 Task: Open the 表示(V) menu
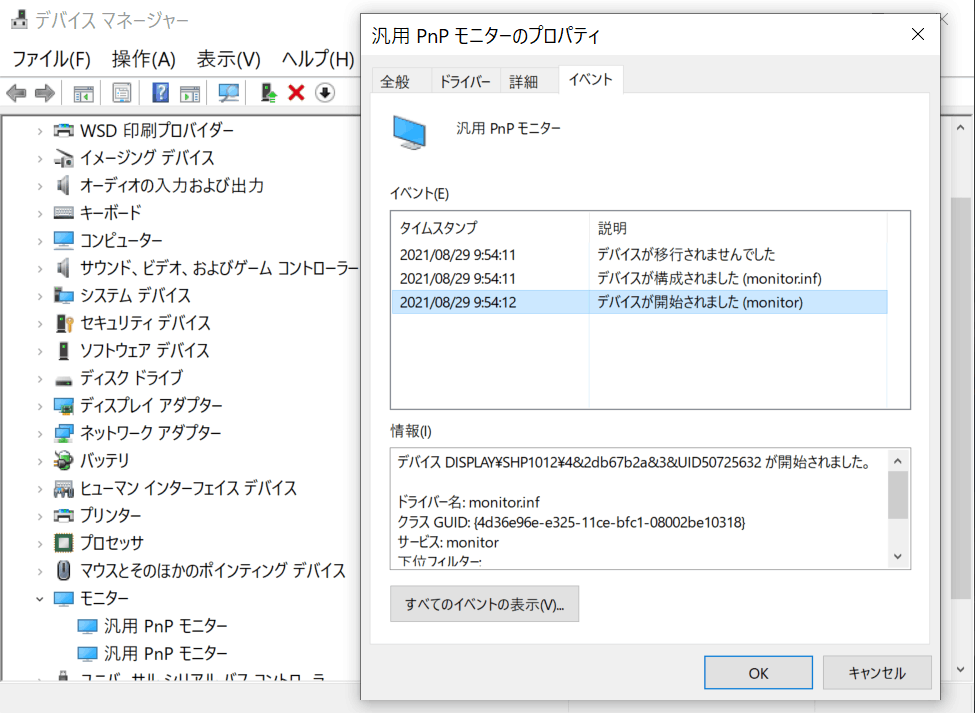click(x=228, y=59)
